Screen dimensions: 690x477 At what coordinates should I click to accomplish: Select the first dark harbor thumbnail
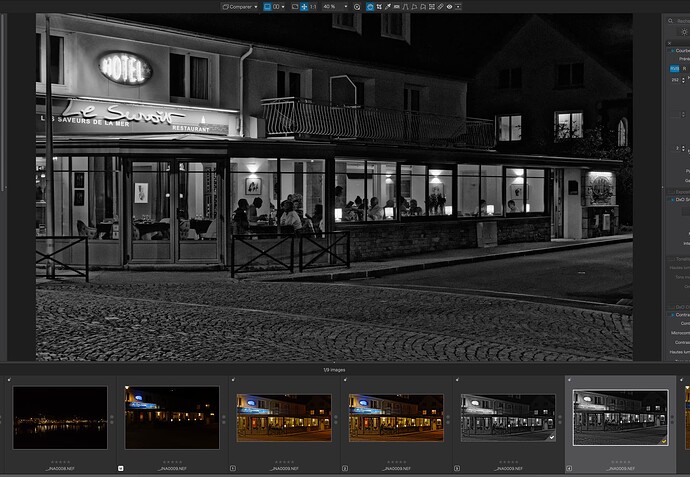pyautogui.click(x=60, y=417)
